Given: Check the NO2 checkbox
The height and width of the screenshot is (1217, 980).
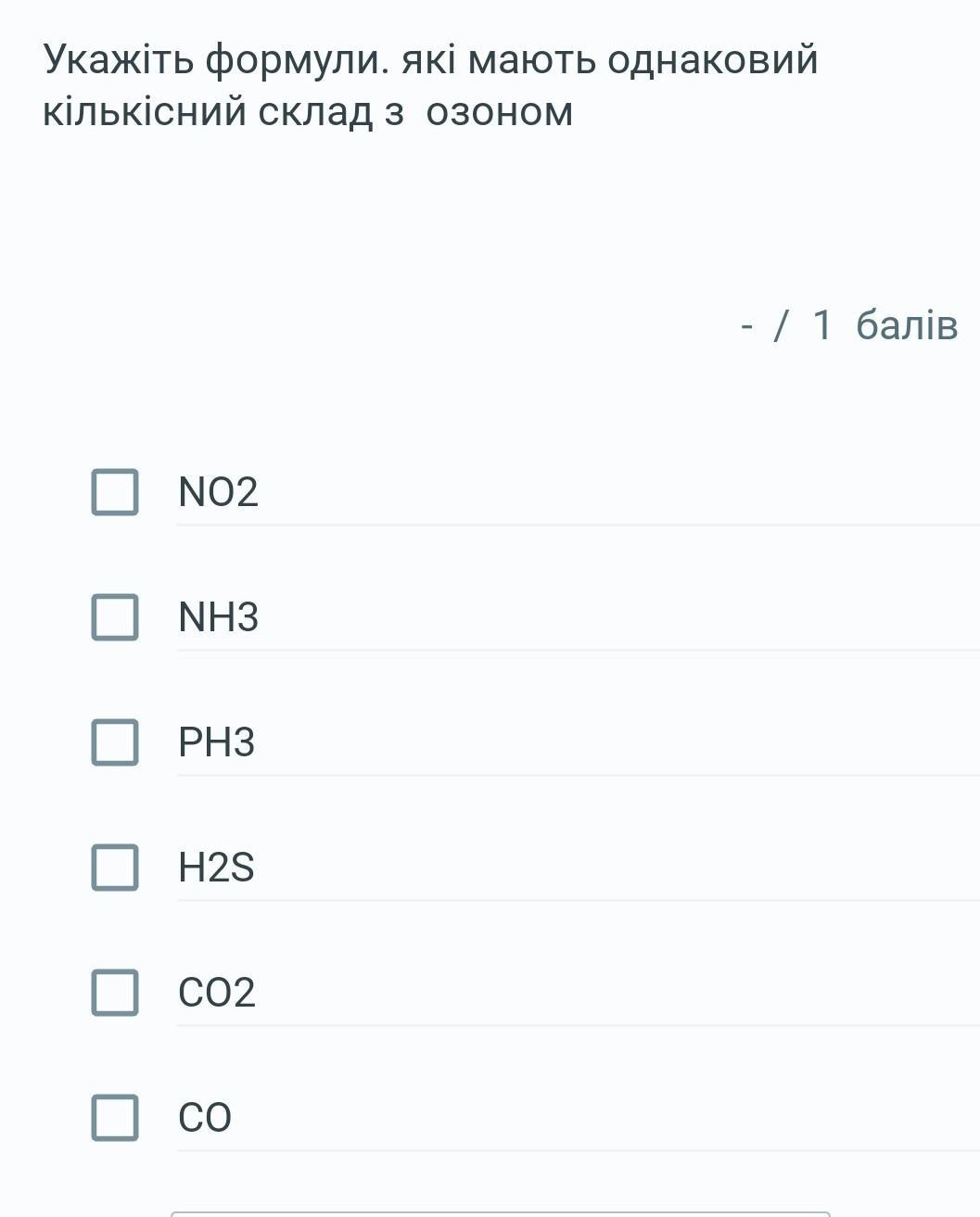Looking at the screenshot, I should (x=115, y=491).
